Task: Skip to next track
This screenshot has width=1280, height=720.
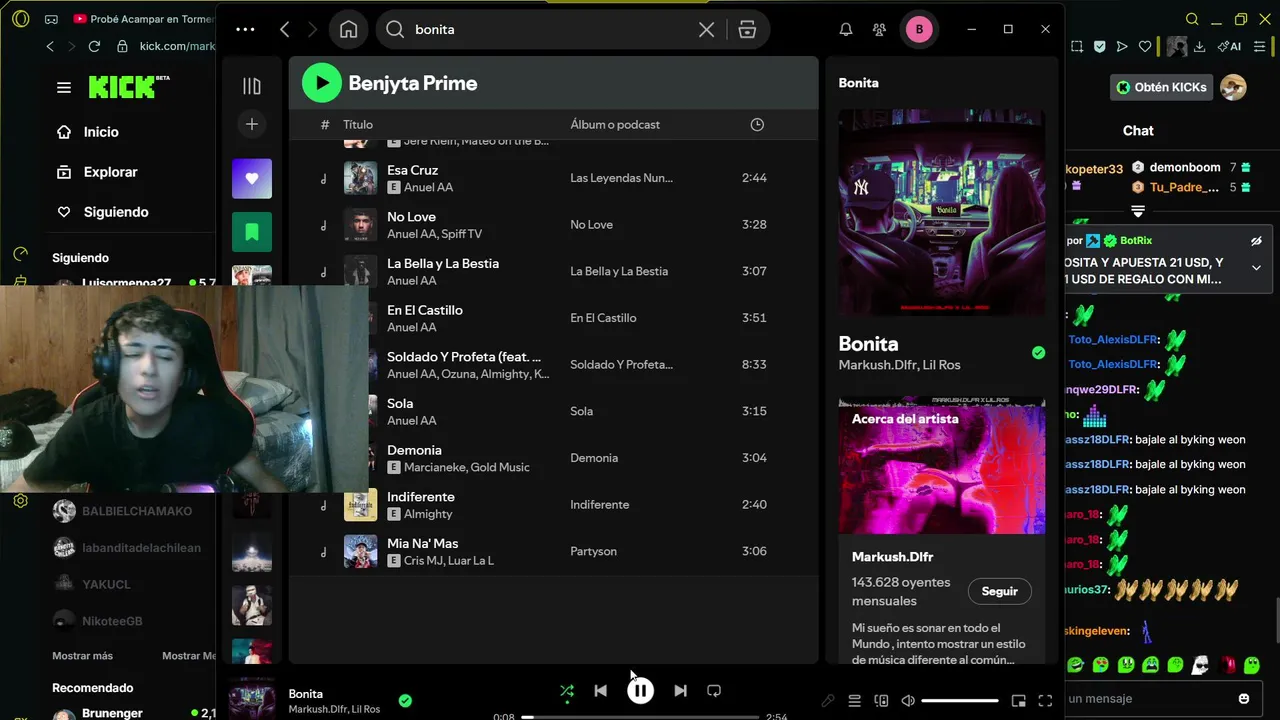Action: click(x=680, y=690)
